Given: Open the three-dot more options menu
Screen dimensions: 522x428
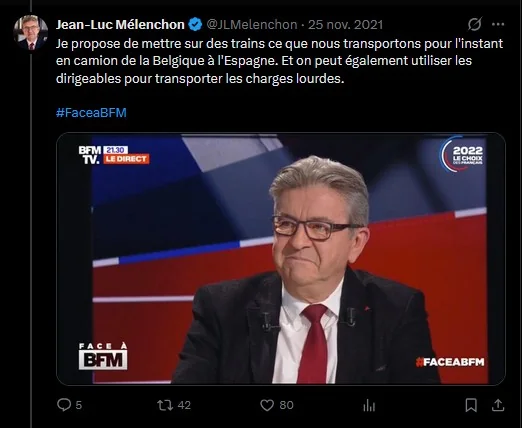Looking at the screenshot, I should point(498,24).
